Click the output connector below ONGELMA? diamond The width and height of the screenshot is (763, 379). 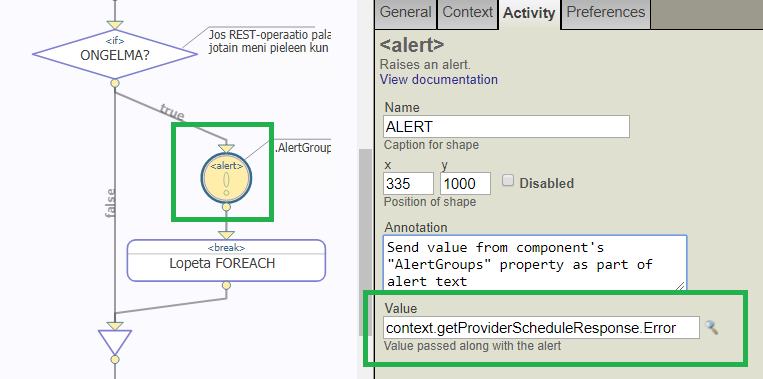[x=115, y=83]
